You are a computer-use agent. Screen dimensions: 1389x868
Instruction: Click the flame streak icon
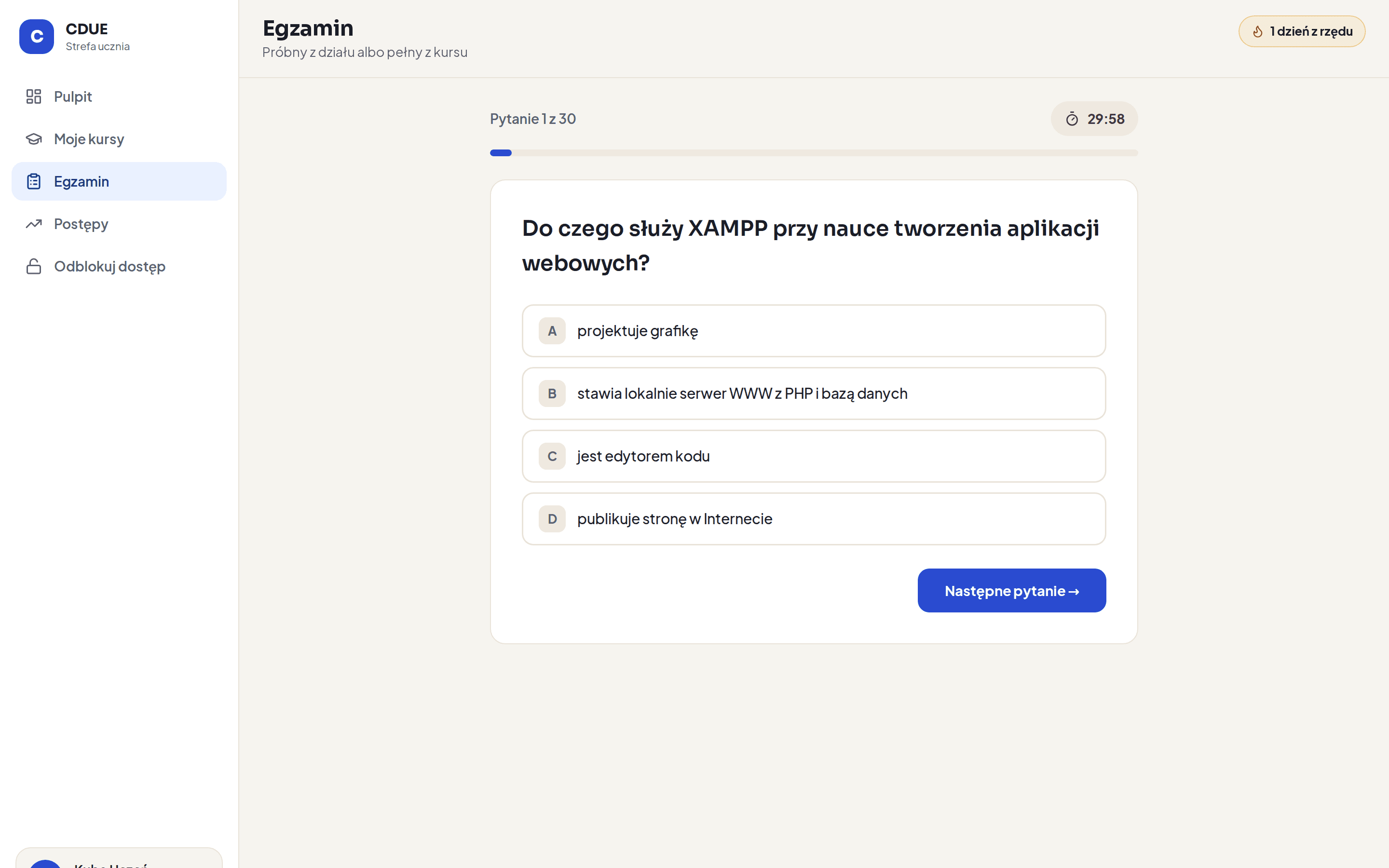click(x=1257, y=31)
